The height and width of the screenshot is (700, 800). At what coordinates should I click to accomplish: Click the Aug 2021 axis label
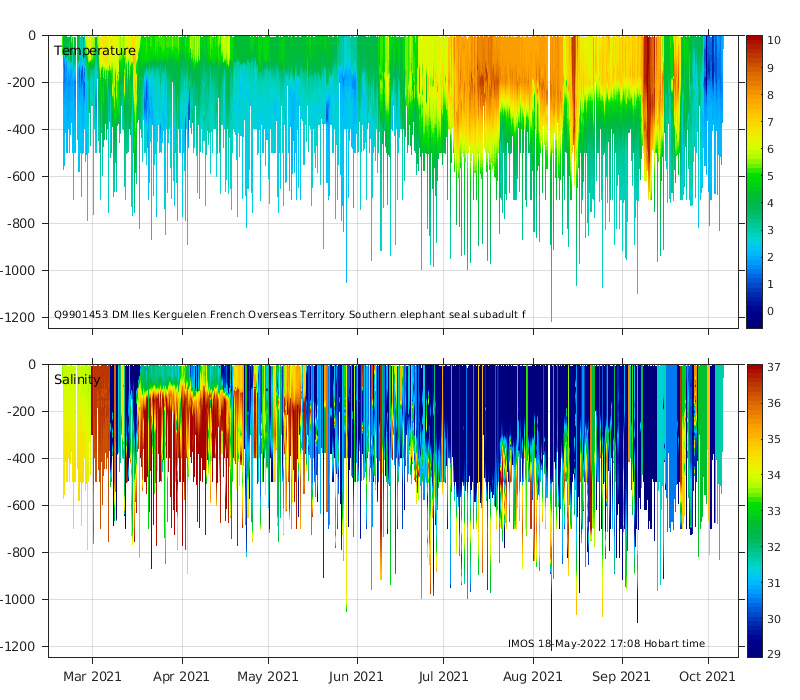click(533, 677)
